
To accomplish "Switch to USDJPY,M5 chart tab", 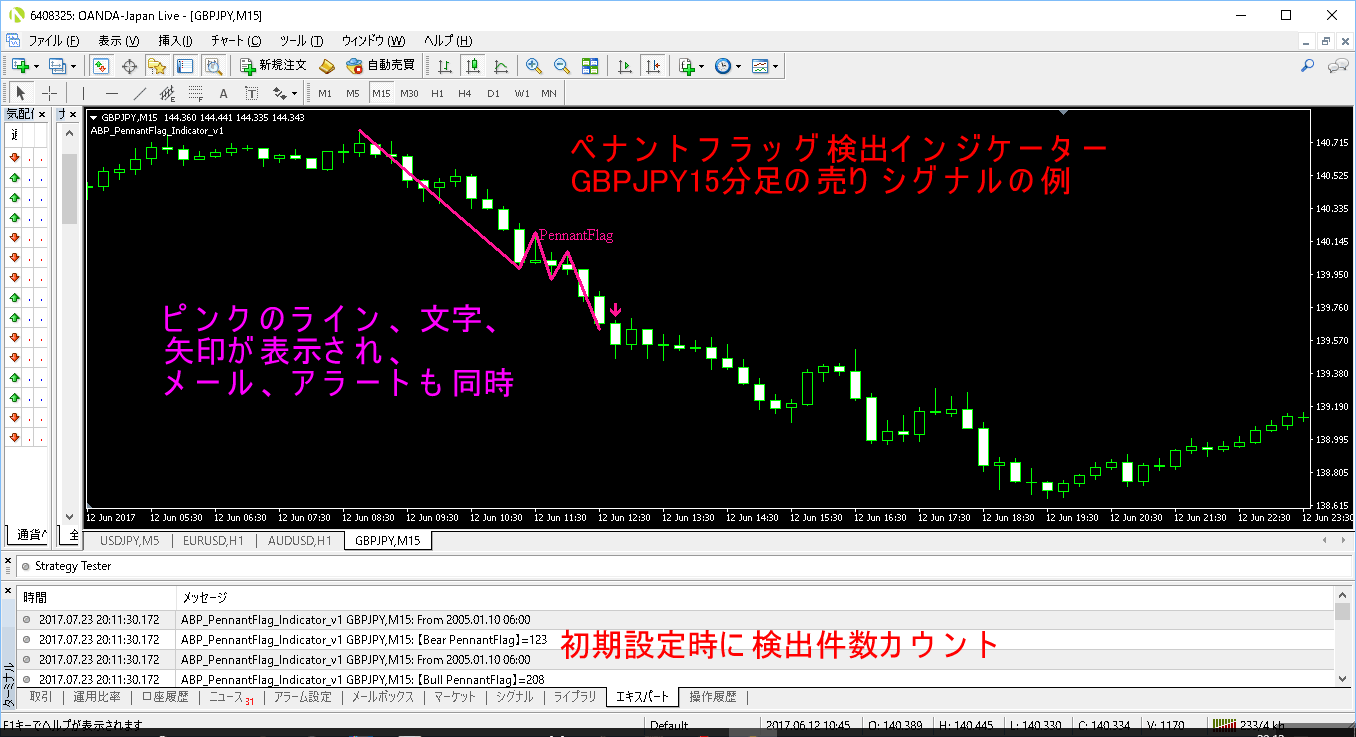I will coord(129,541).
